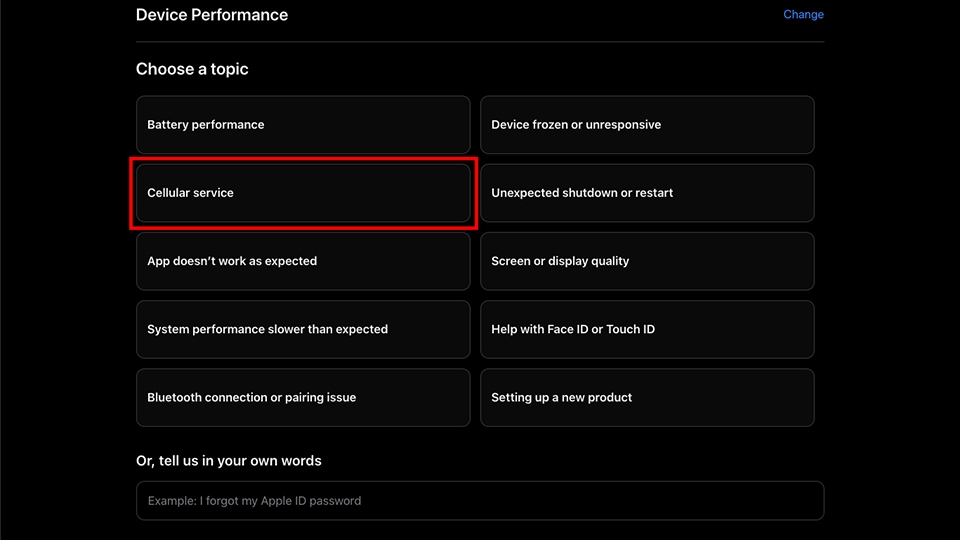Focus the Apple ID password example field
This screenshot has width=960, height=540.
(480, 501)
